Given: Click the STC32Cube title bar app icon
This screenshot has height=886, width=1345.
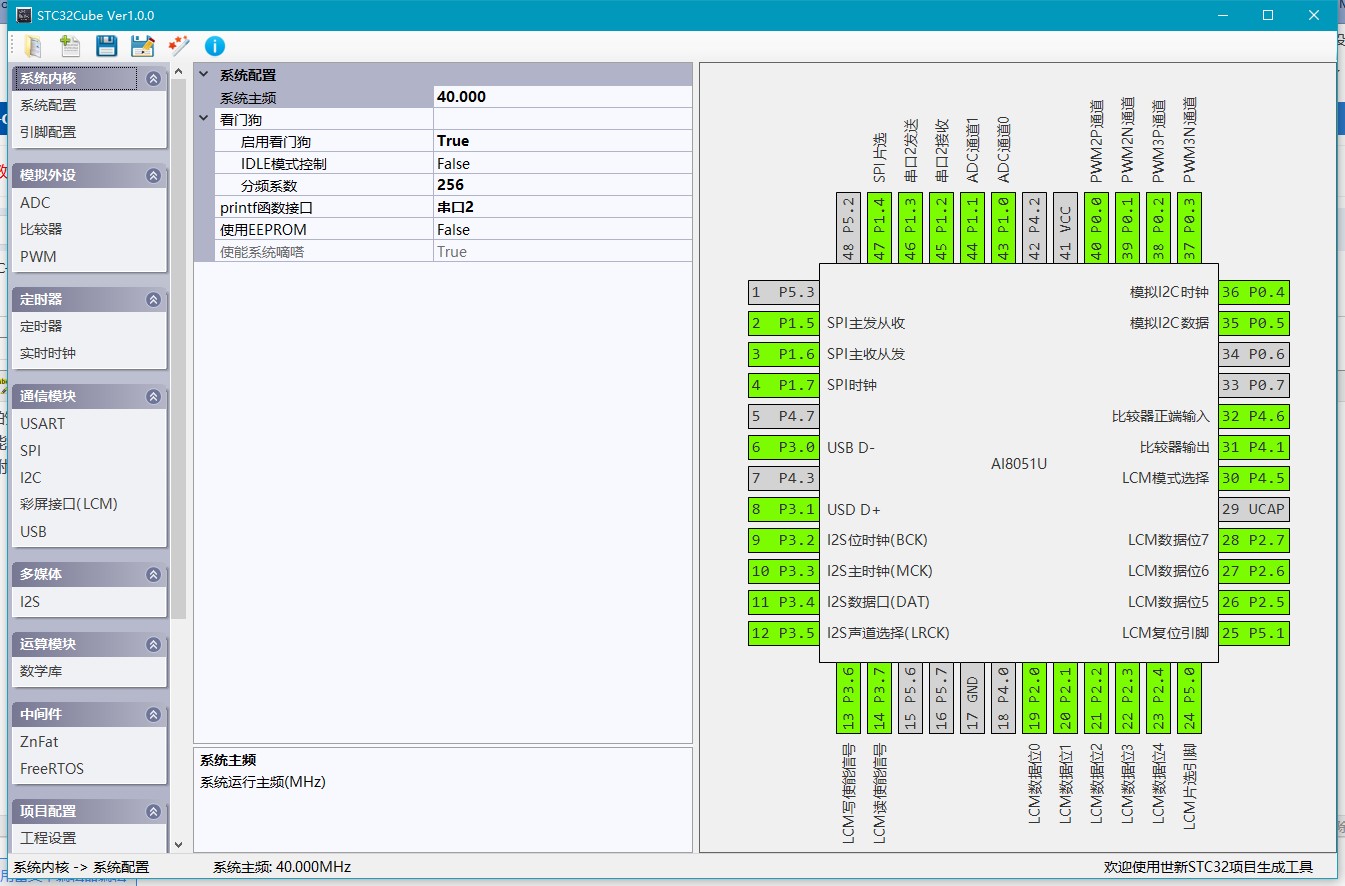Looking at the screenshot, I should tap(24, 15).
